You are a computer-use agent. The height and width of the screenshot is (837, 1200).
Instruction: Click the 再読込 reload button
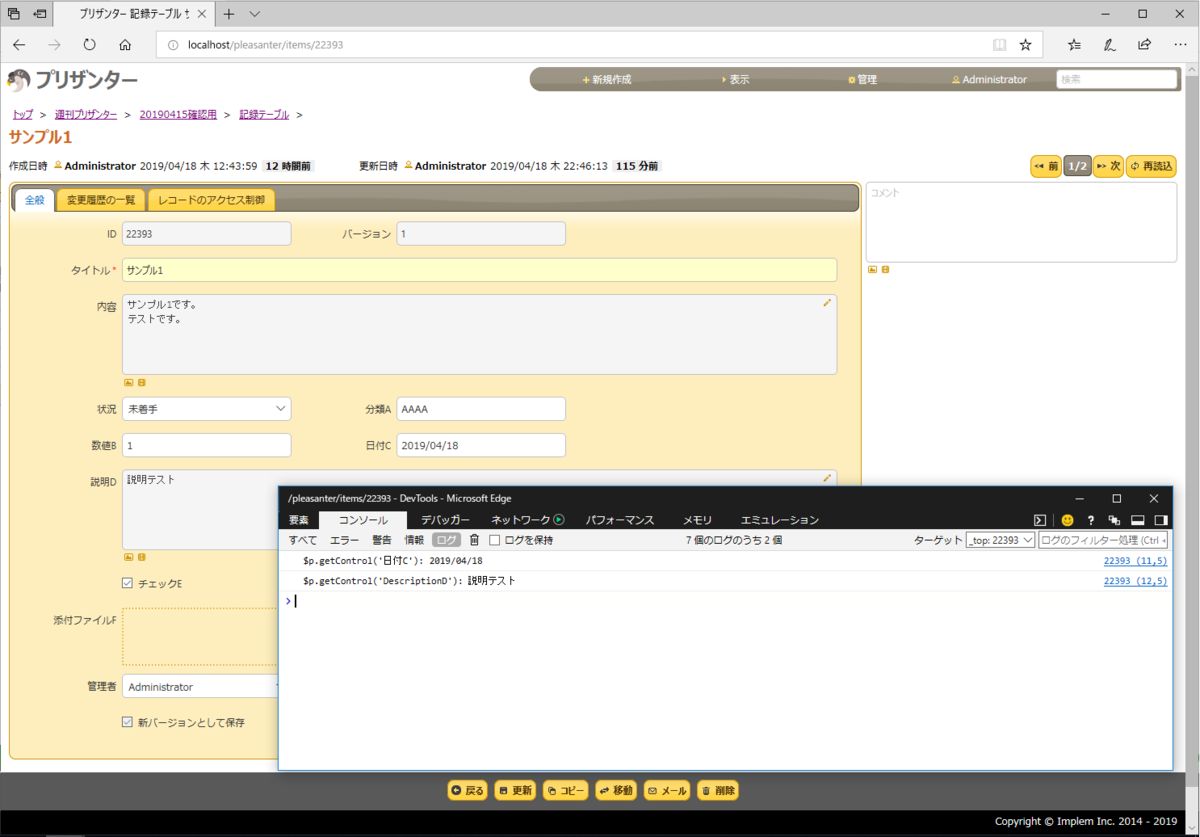click(1152, 167)
